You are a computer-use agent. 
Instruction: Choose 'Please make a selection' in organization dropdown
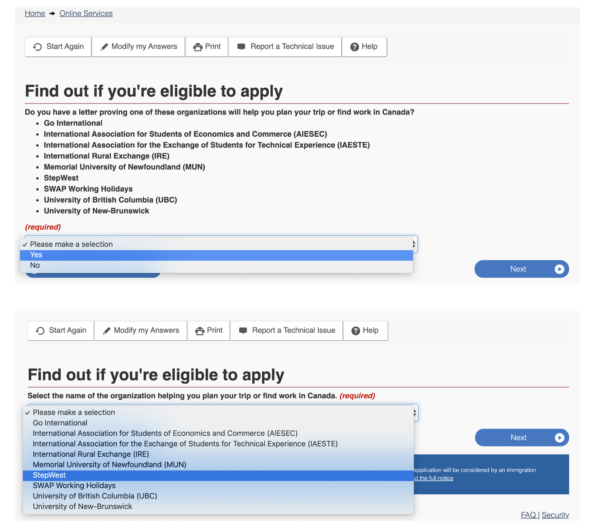(218, 412)
